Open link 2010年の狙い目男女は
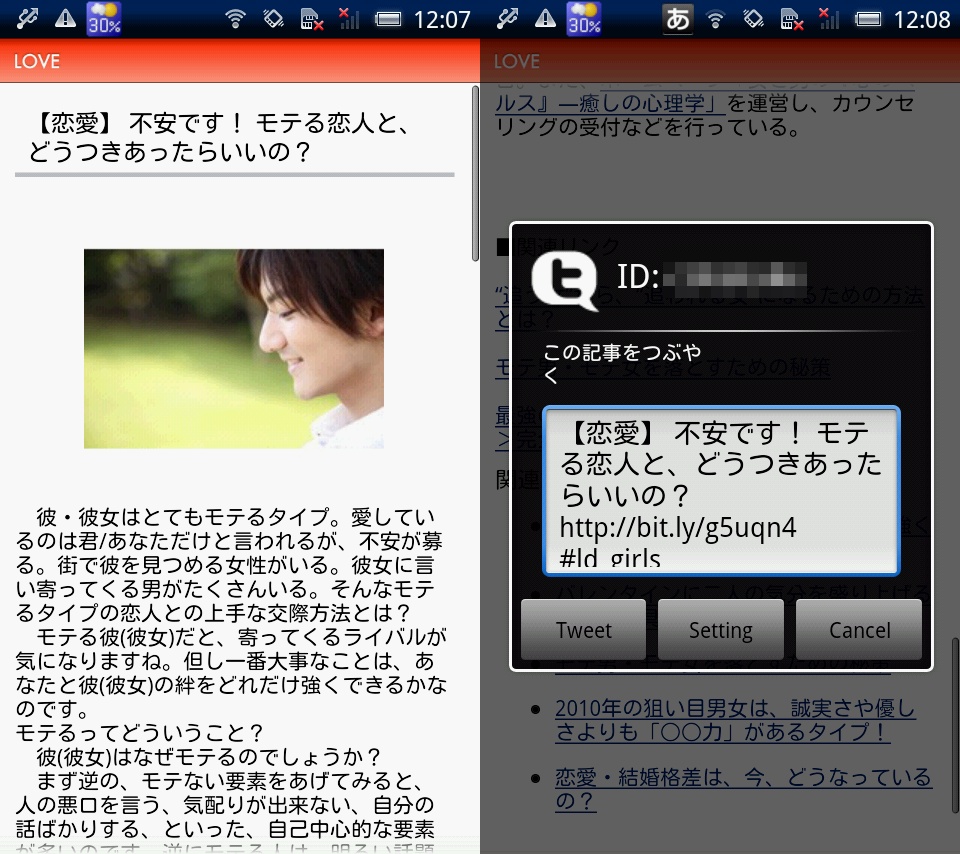This screenshot has height=854, width=960. click(735, 720)
